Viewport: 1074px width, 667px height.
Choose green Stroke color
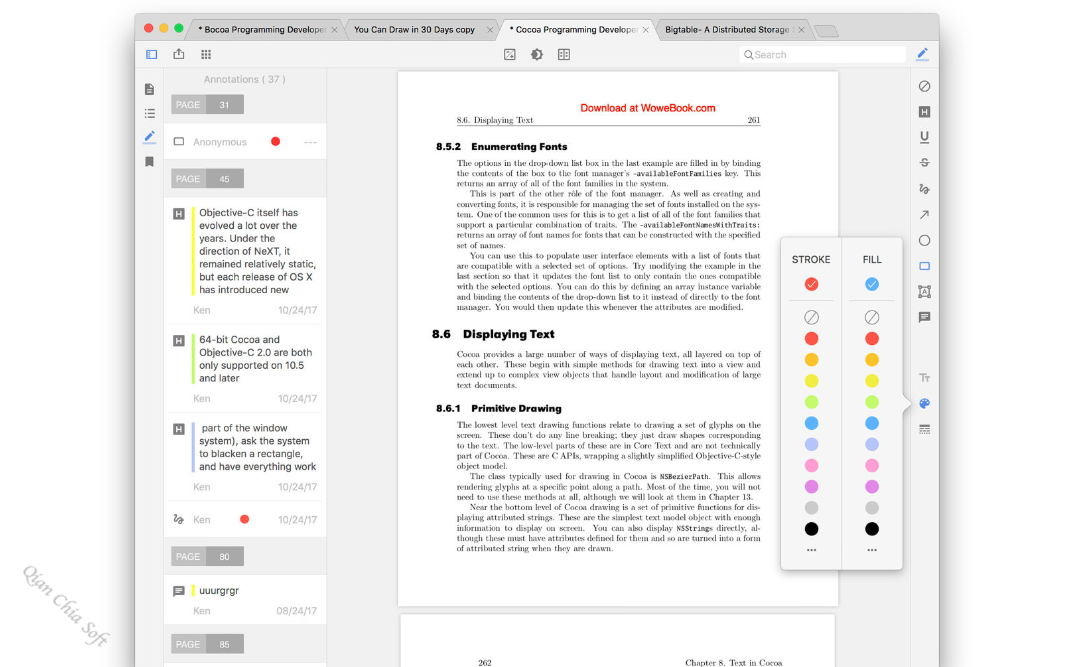pos(811,402)
